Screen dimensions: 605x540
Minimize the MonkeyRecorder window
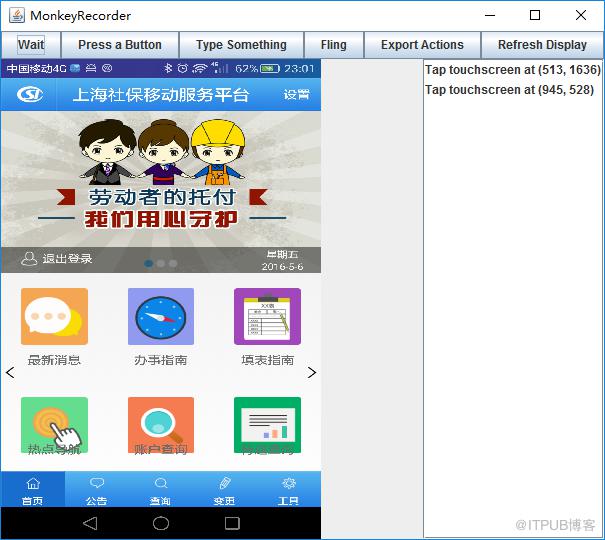click(x=490, y=15)
